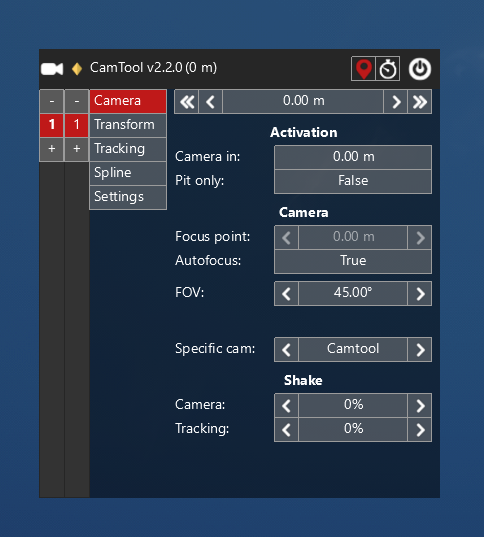484x537 pixels.
Task: Step position back with single left arrow
Action: click(x=211, y=102)
